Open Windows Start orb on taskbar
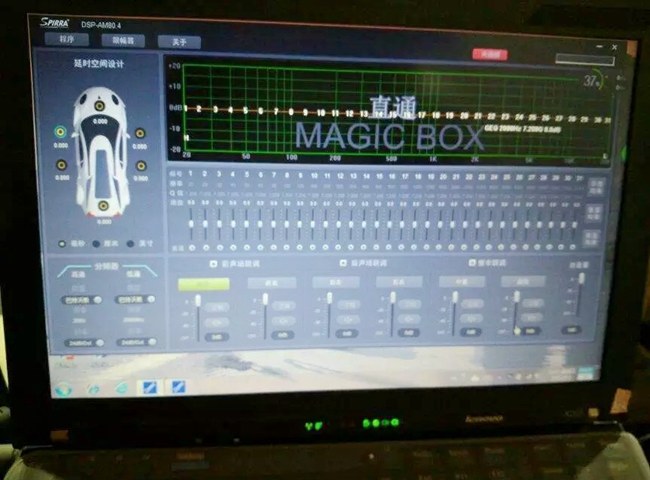650x480 pixels. tap(63, 390)
